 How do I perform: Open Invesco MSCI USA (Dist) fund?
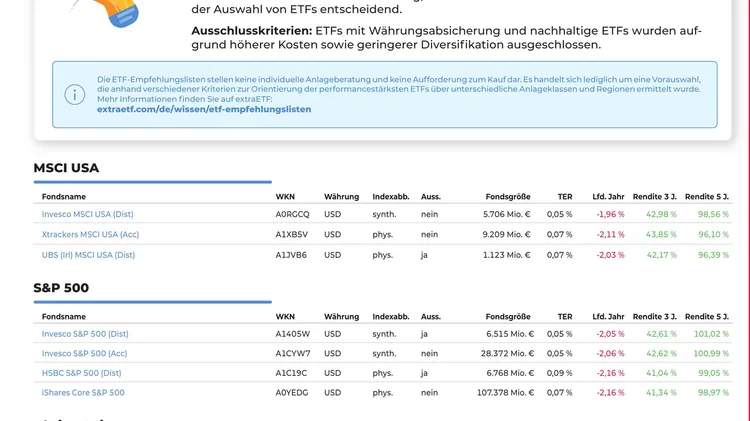tap(88, 214)
